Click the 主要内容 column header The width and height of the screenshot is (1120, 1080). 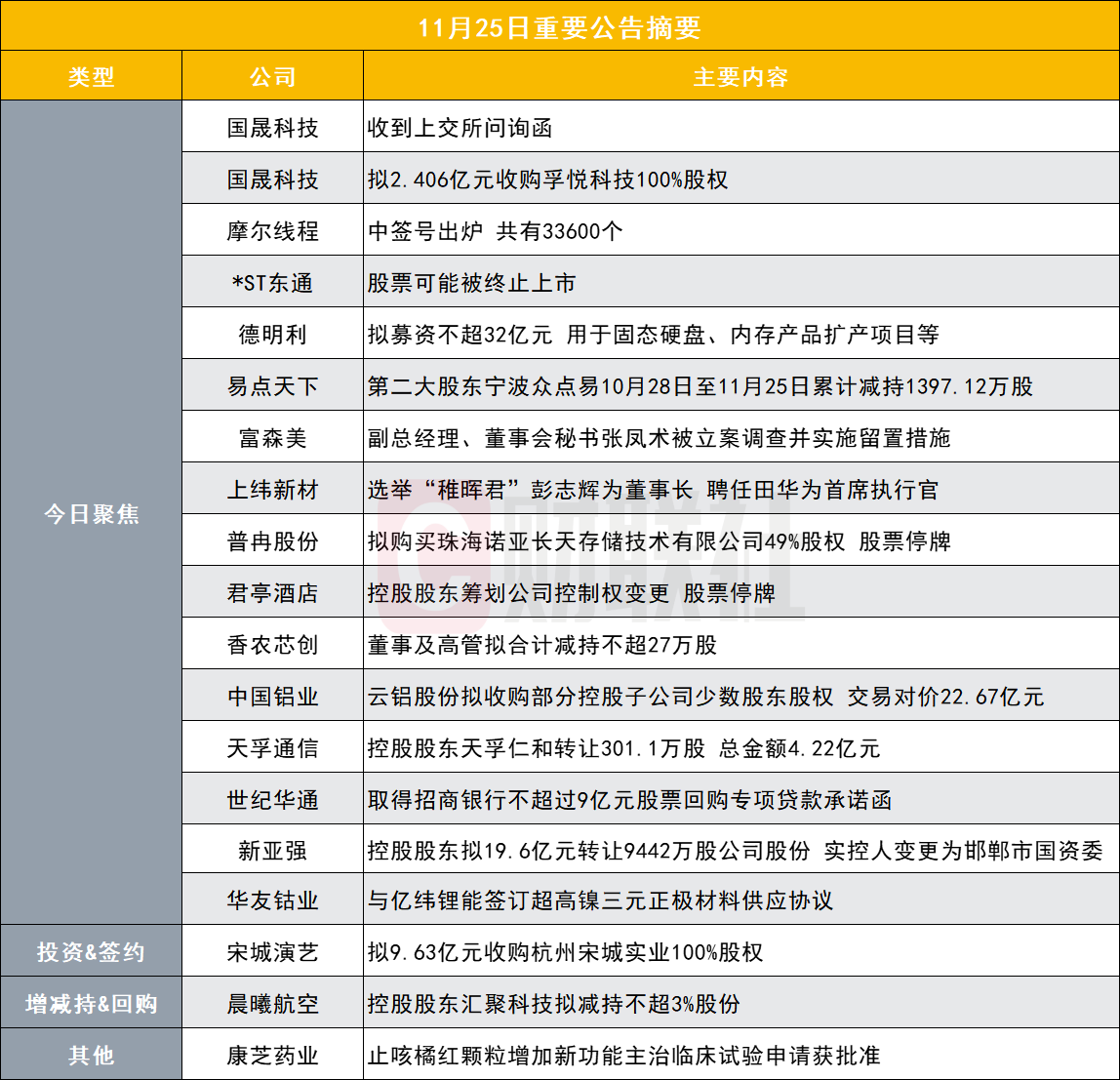click(740, 77)
